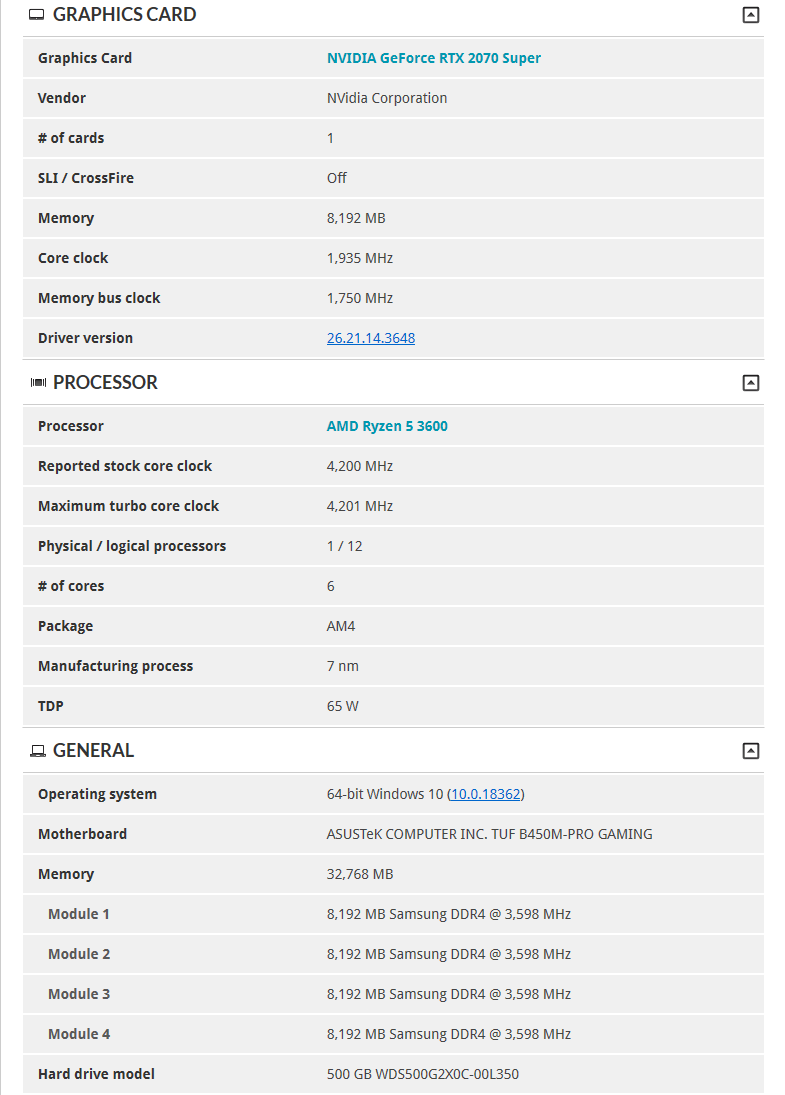Click the GRAPHICS CARD section heading
This screenshot has width=785, height=1095.
pos(124,15)
